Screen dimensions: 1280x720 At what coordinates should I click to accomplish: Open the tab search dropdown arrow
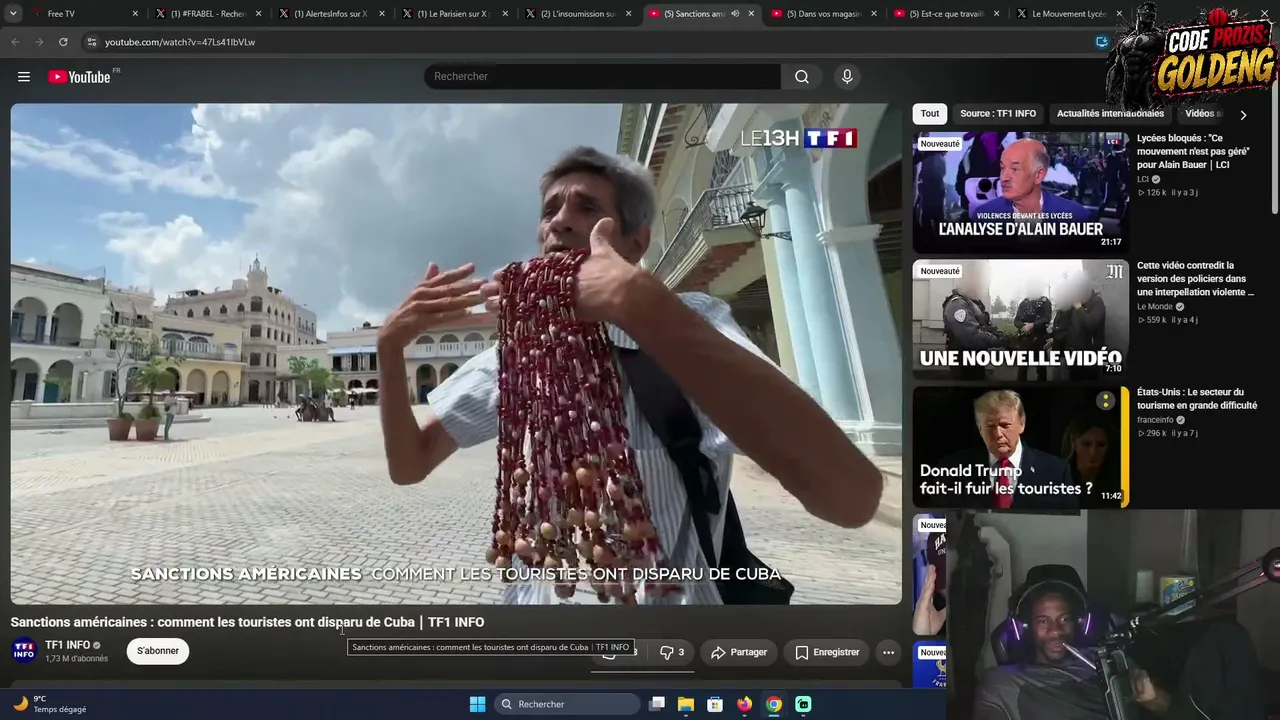[x=13, y=14]
